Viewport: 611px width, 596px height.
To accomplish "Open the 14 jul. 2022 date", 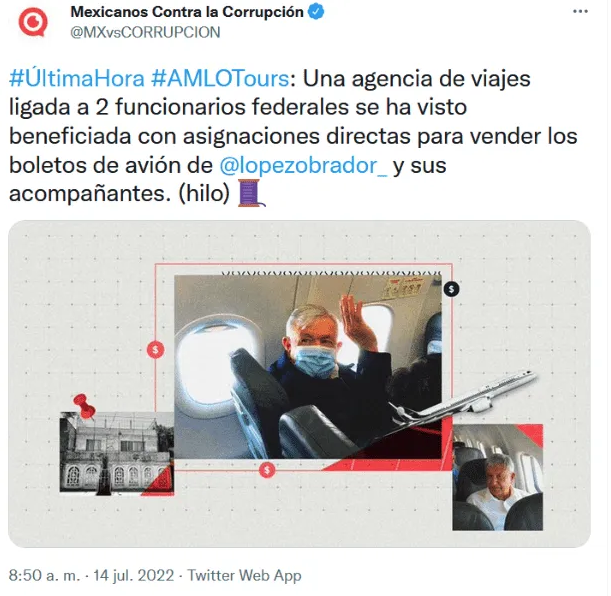I will (134, 575).
